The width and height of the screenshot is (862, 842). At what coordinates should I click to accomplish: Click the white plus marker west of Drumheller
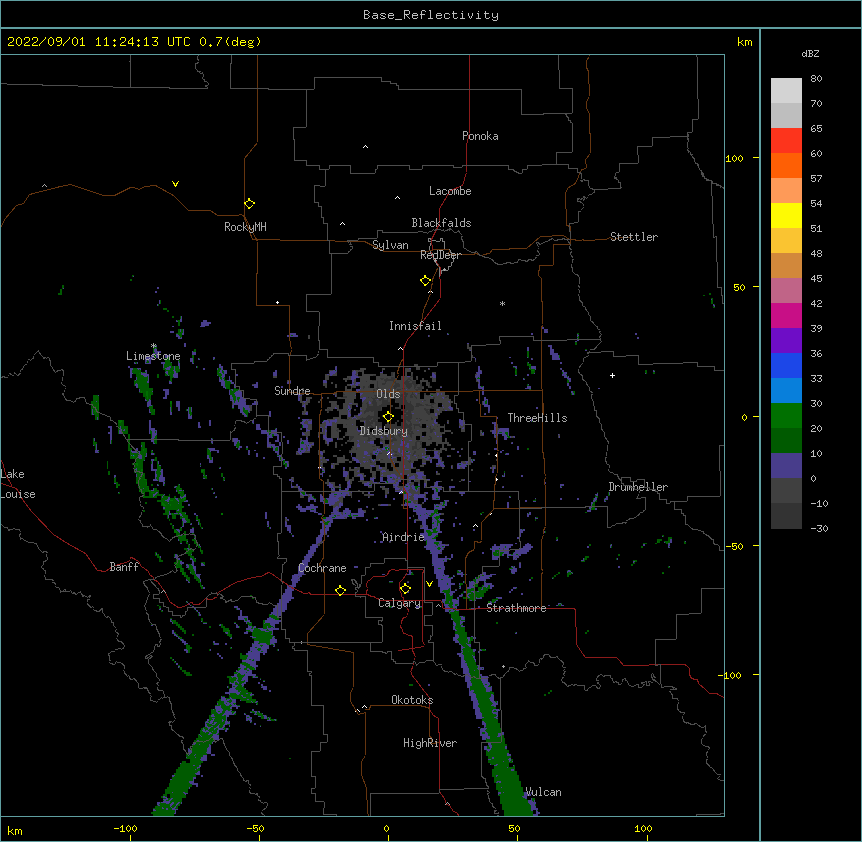612,375
